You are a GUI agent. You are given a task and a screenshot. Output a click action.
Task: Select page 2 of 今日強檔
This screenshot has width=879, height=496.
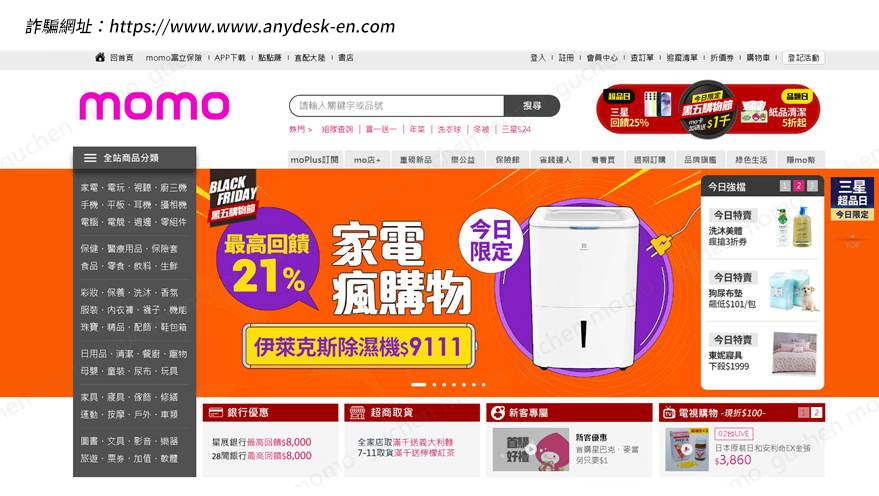[799, 186]
